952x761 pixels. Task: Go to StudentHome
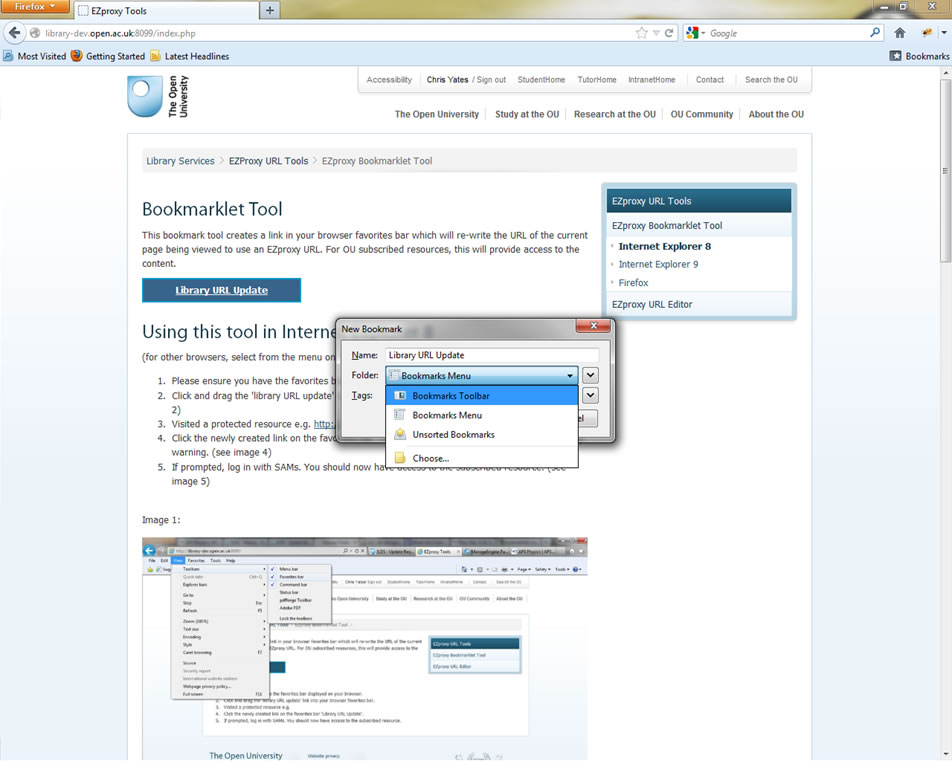pyautogui.click(x=541, y=80)
